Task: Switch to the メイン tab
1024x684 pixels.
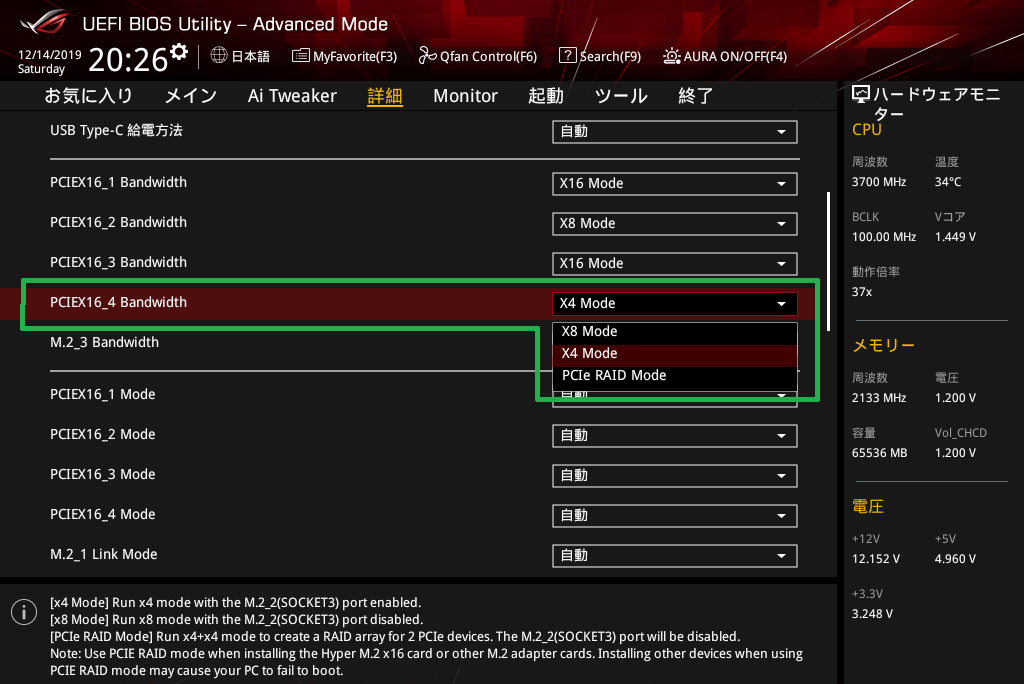Action: coord(191,95)
